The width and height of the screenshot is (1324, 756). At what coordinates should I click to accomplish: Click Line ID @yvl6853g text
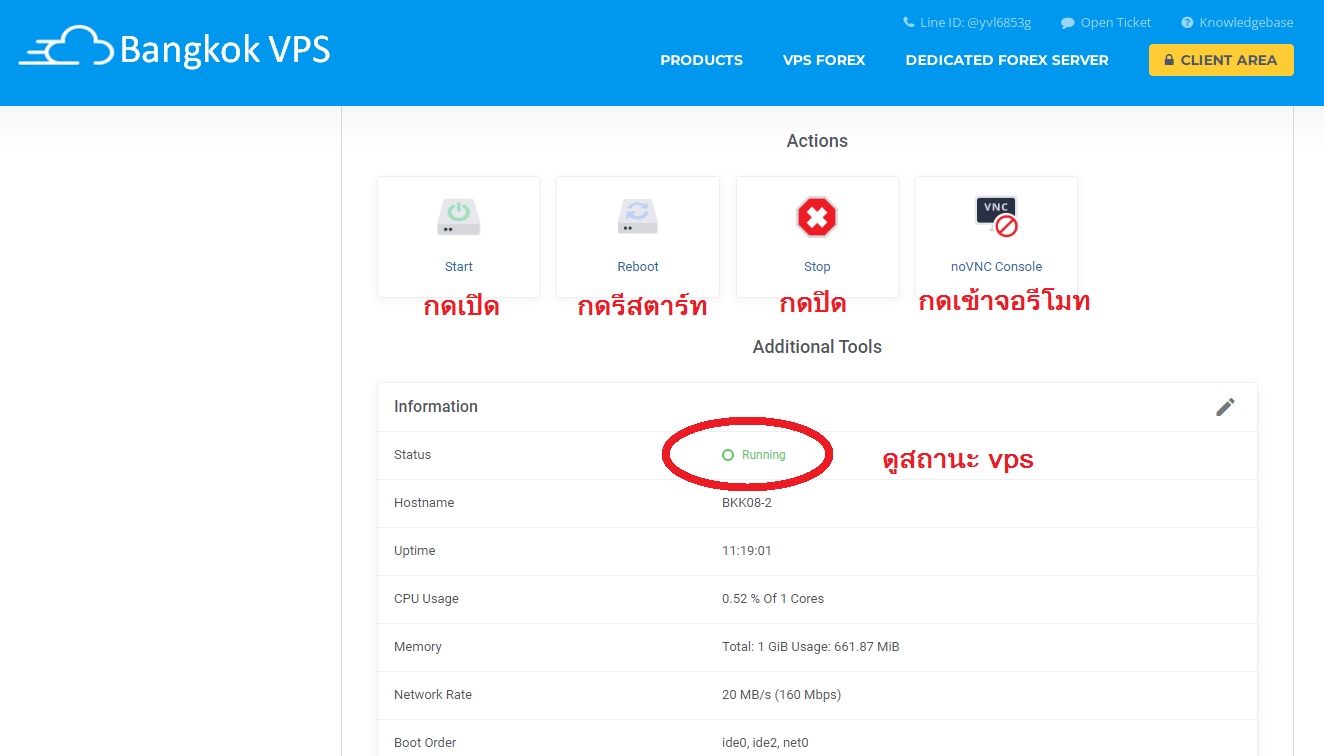[x=976, y=22]
